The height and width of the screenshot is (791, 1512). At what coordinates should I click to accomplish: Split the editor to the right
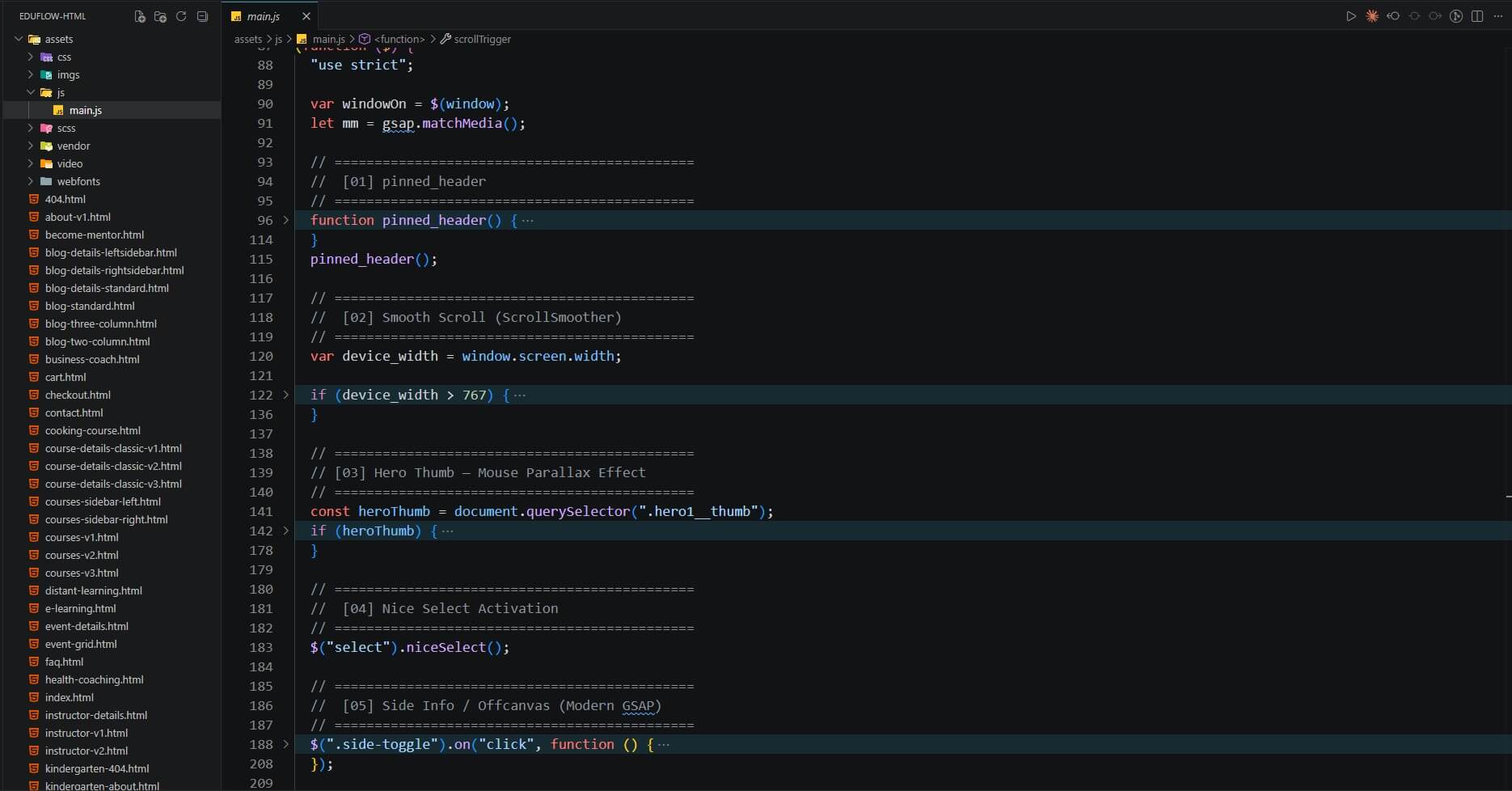point(1477,16)
